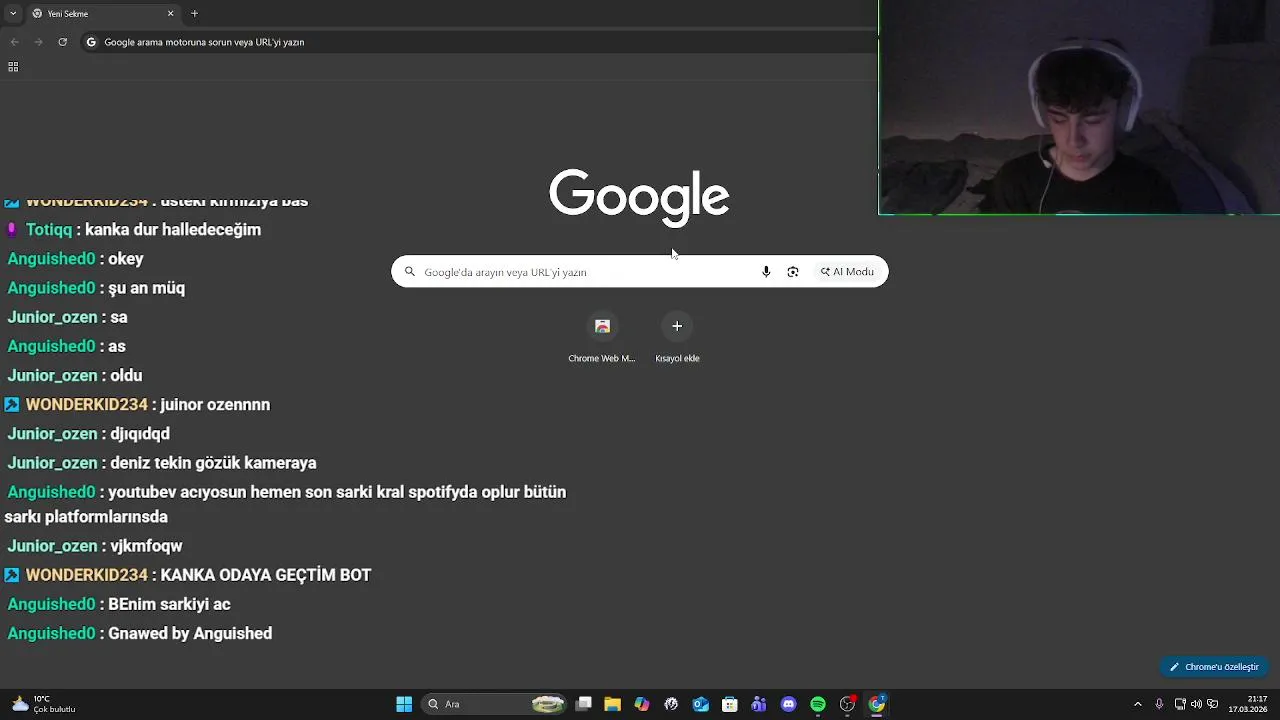
Task: Open Discord from the taskbar
Action: click(x=789, y=704)
